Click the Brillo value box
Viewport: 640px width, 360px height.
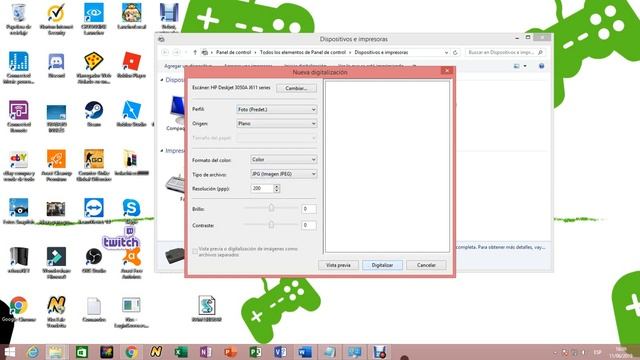(309, 209)
